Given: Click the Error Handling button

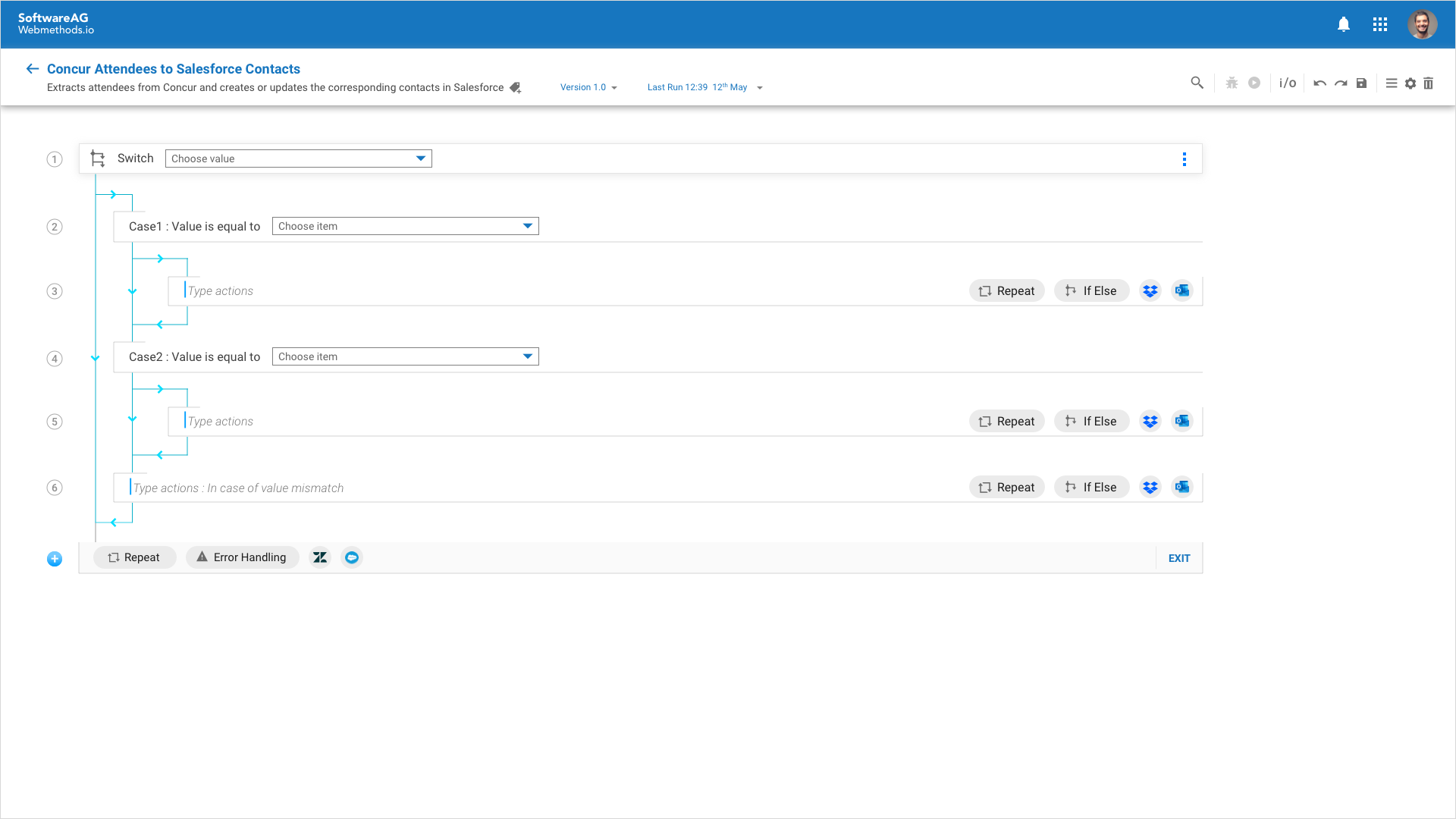Looking at the screenshot, I should pos(243,557).
